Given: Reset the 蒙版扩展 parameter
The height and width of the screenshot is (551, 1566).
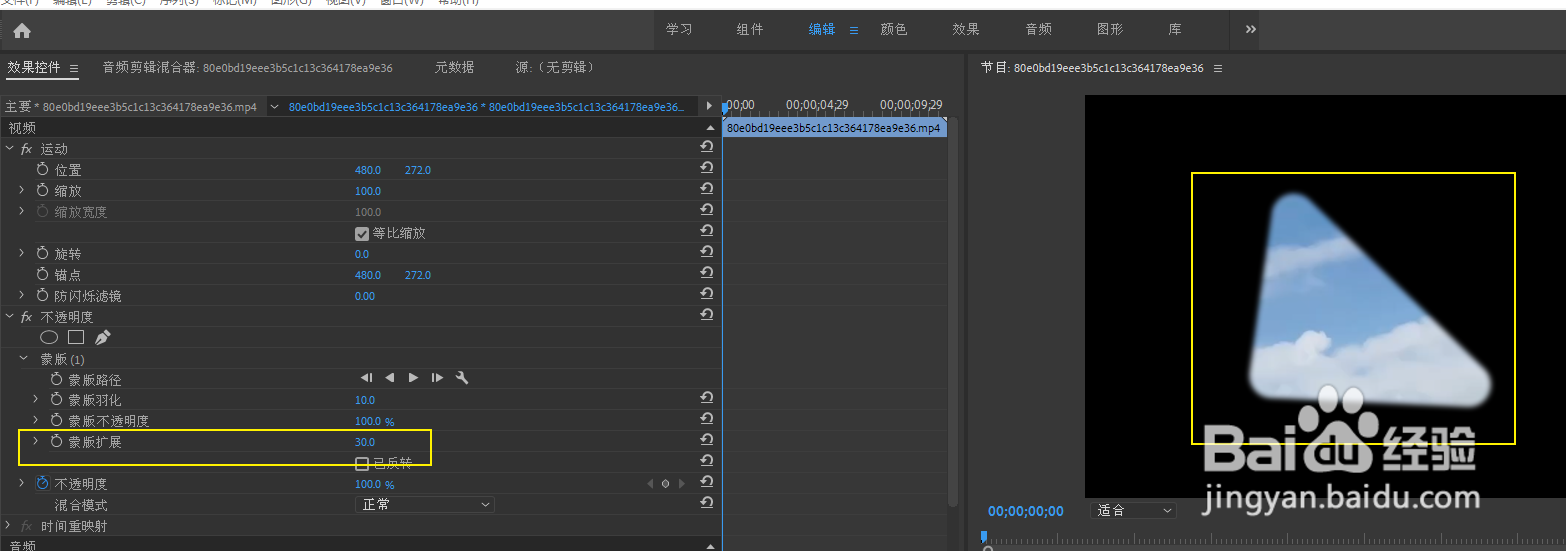Looking at the screenshot, I should [x=707, y=440].
